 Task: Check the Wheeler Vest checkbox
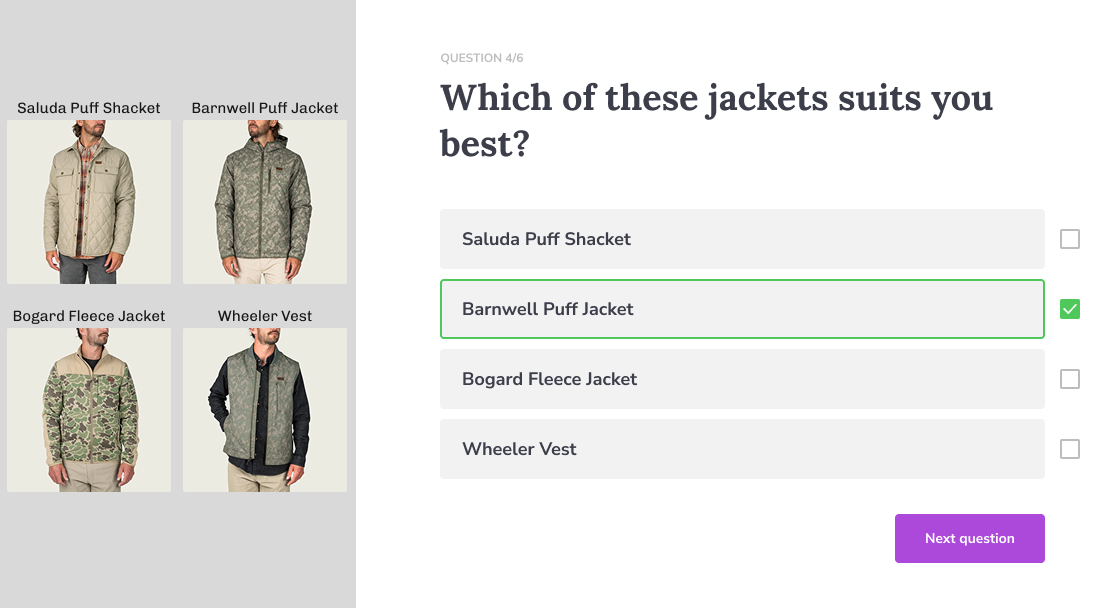(x=1069, y=449)
